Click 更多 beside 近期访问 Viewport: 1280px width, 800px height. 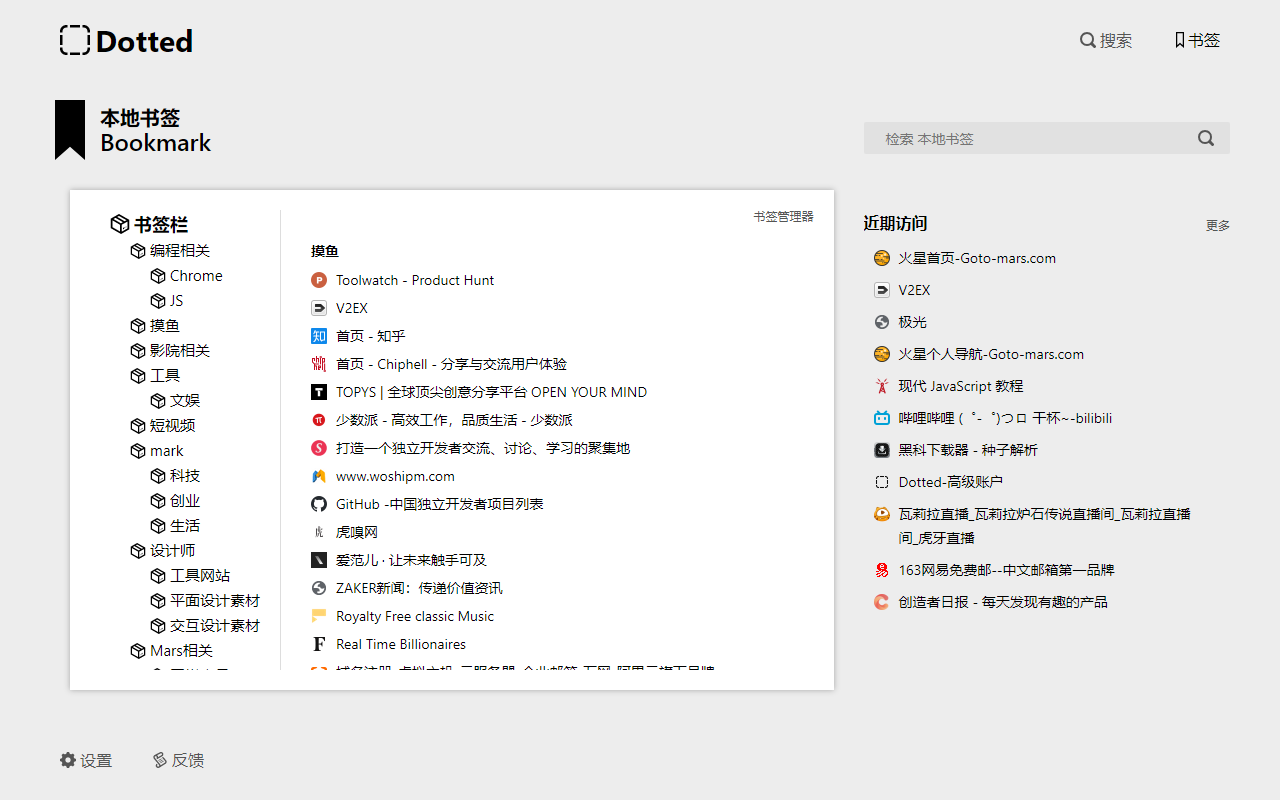tap(1217, 225)
